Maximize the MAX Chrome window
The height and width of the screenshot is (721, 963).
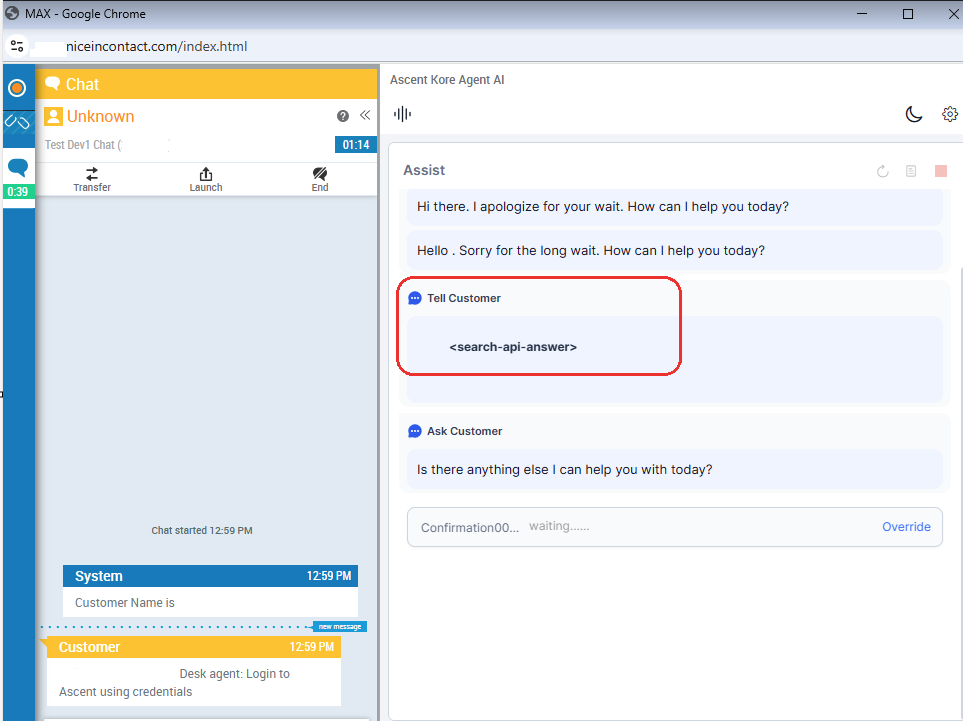(x=907, y=14)
